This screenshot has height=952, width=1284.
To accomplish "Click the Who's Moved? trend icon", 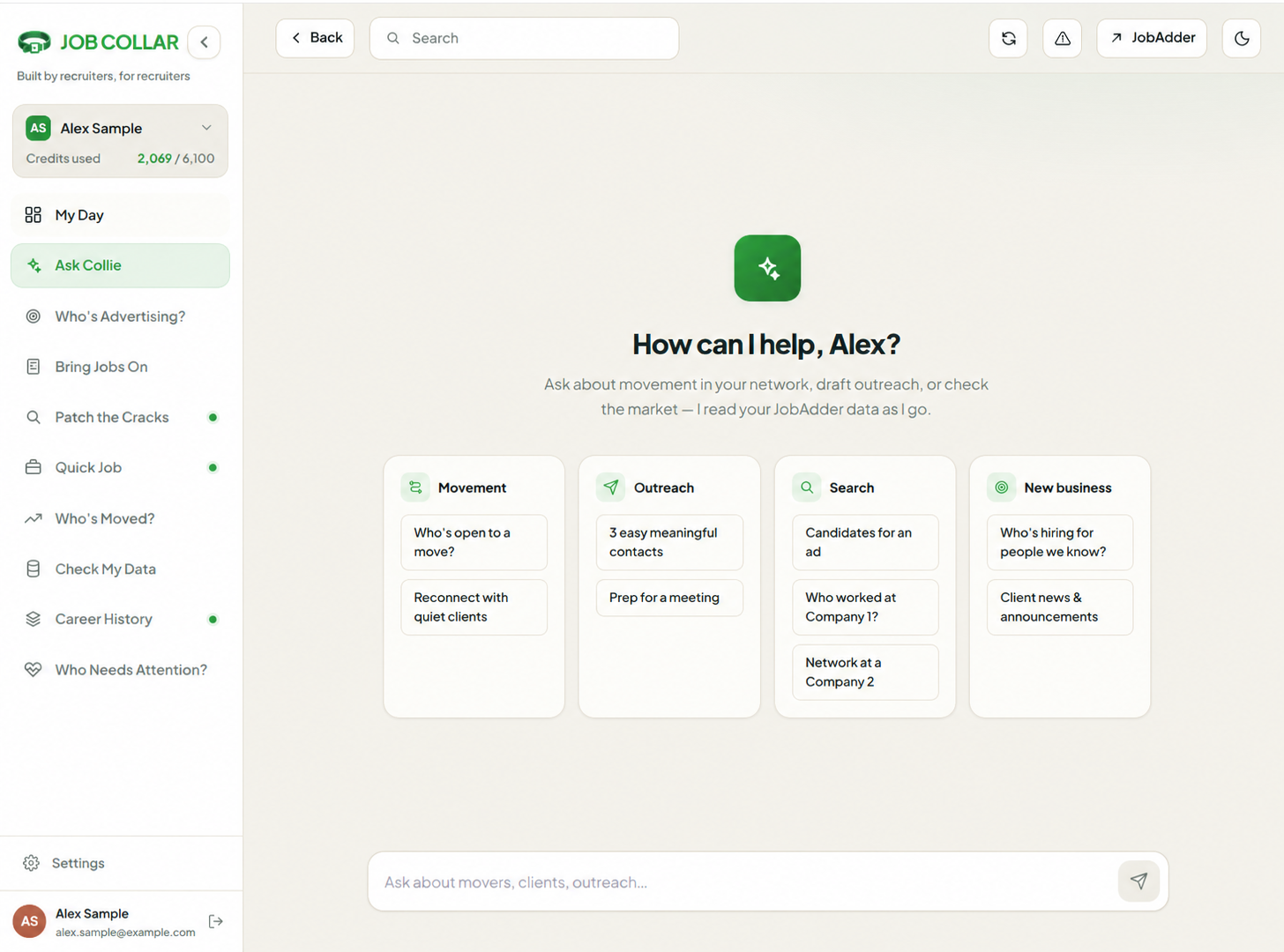I will pyautogui.click(x=34, y=518).
